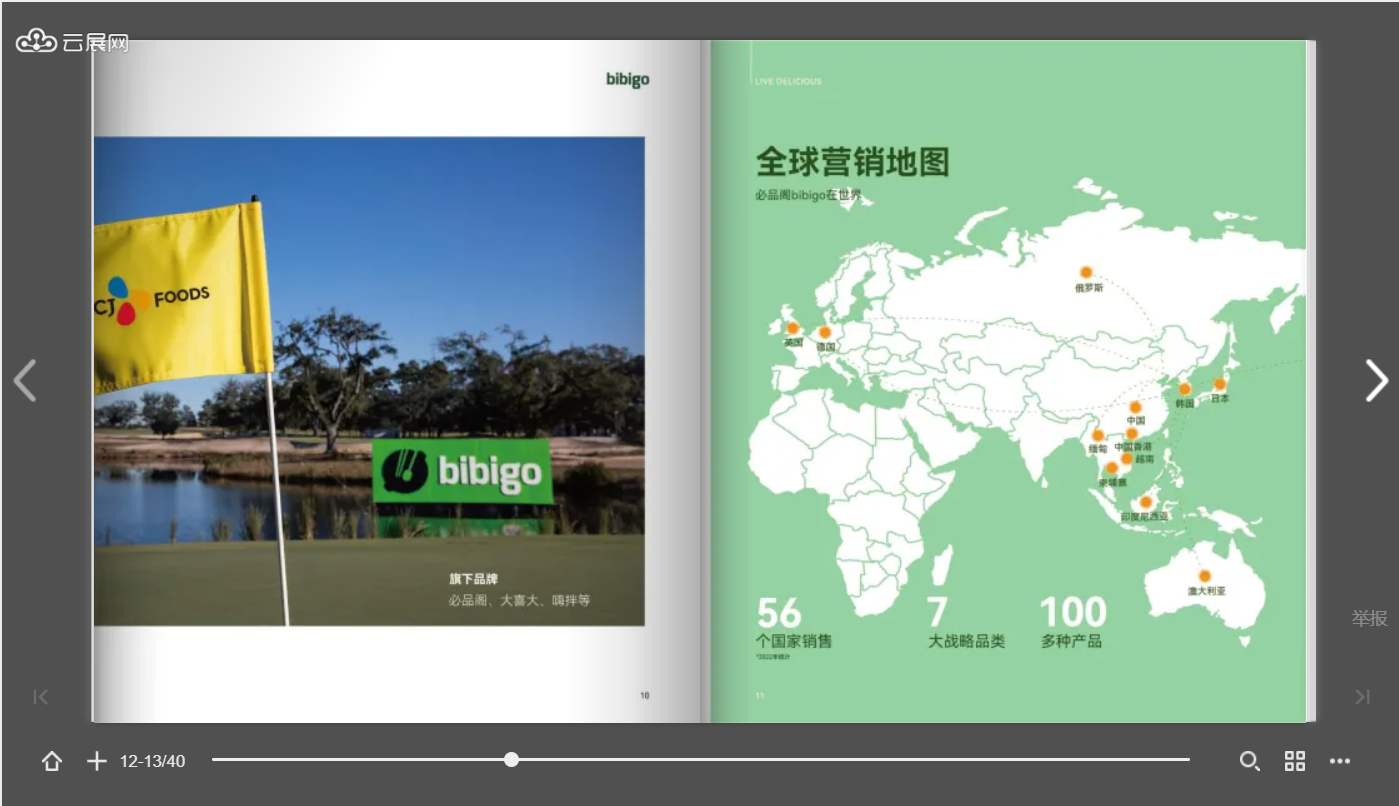This screenshot has width=1399, height=806.
Task: Click the 举报 report link
Action: 1370,618
